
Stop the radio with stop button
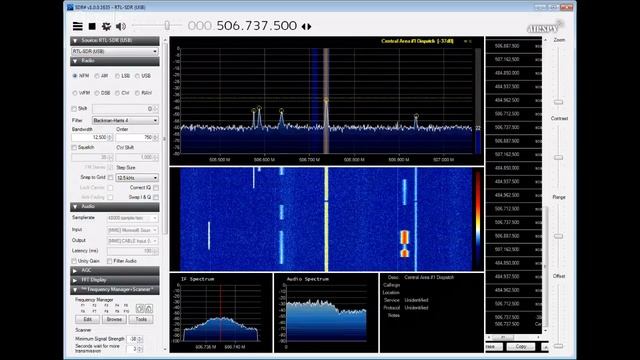[x=92, y=27]
